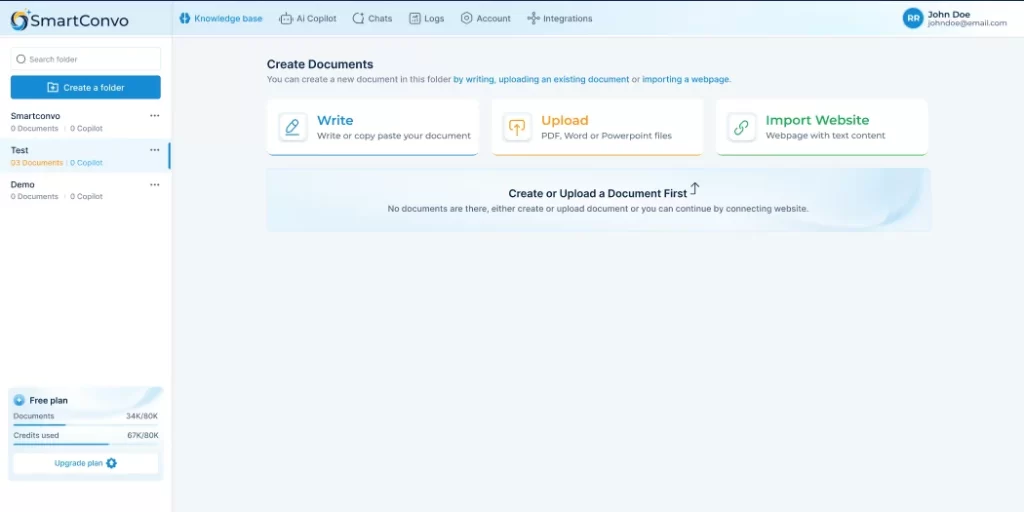Select the Test folder

click(x=86, y=155)
